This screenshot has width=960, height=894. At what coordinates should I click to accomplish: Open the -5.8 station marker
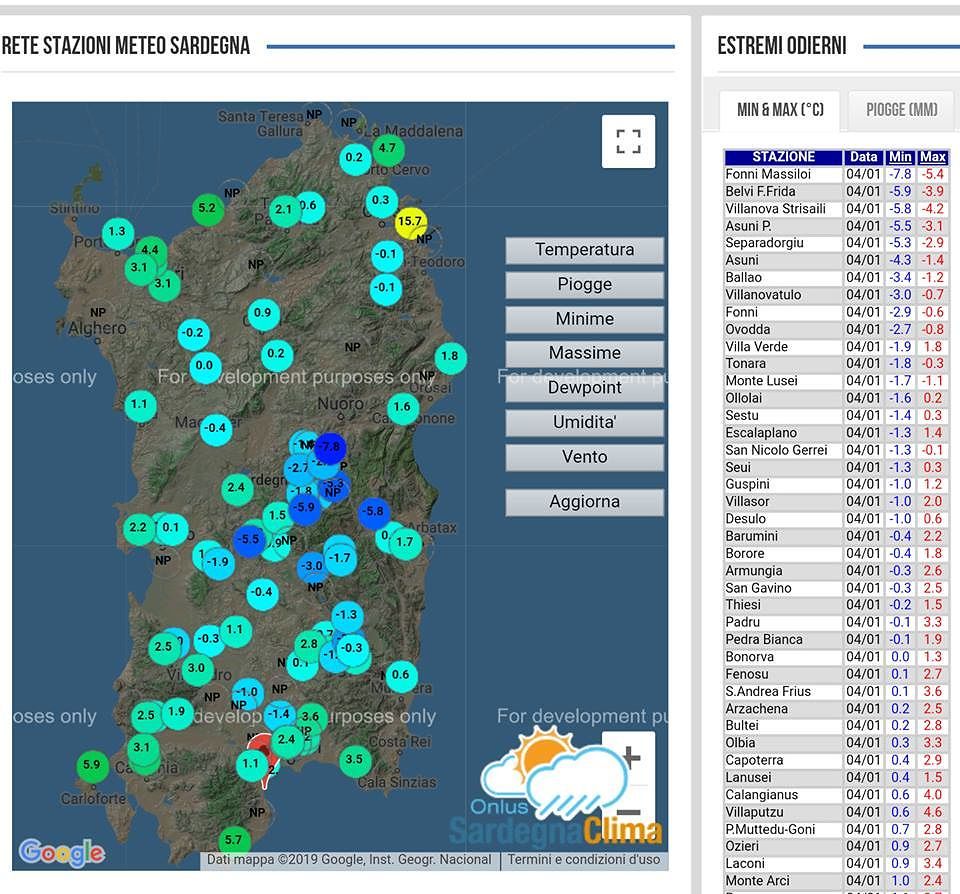pos(373,512)
